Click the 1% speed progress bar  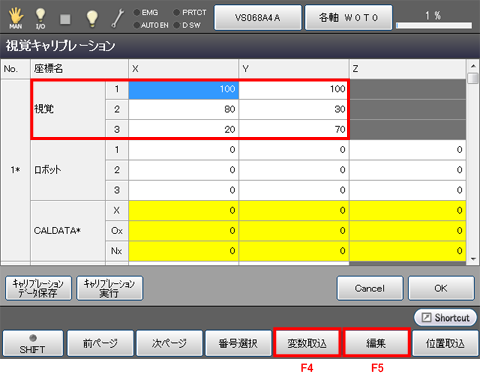pos(434,25)
